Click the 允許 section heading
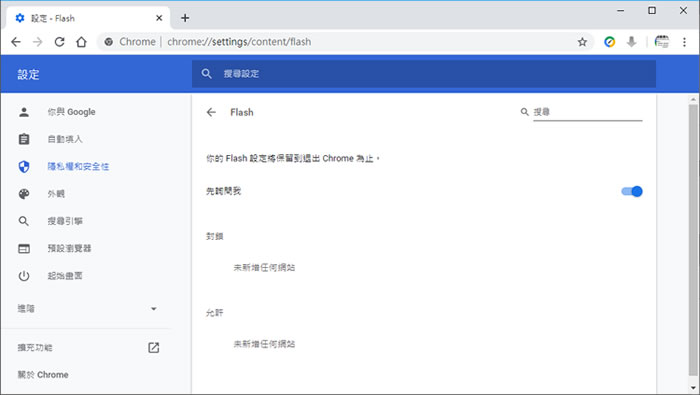Viewport: 700px width, 395px height. (215, 313)
